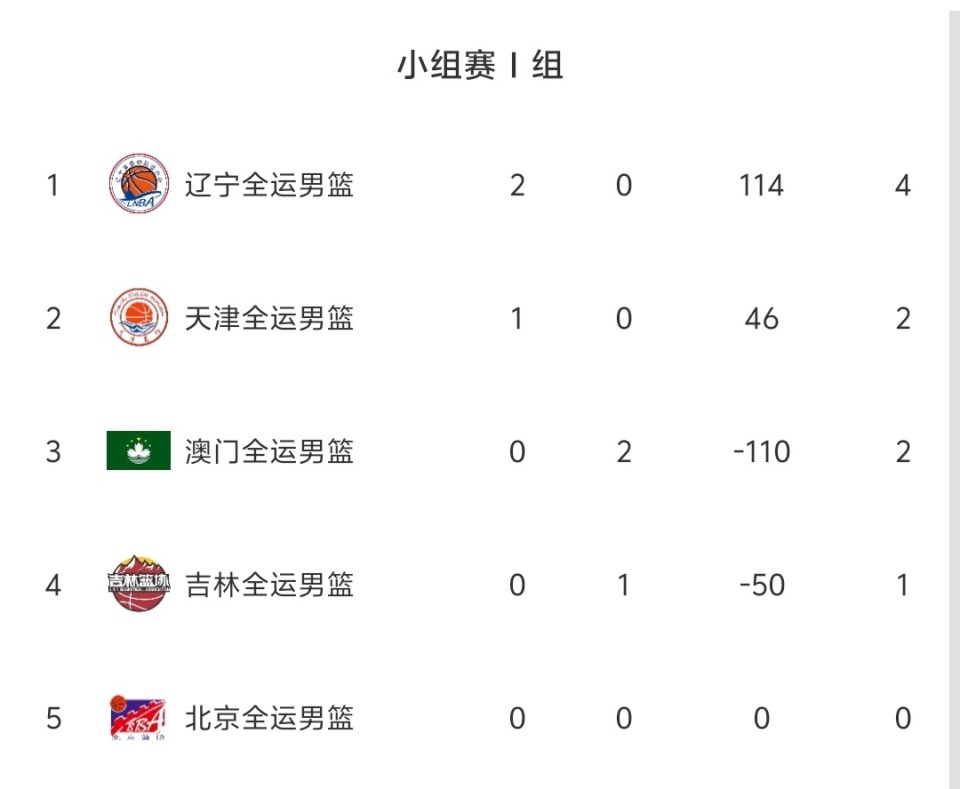This screenshot has height=789, width=960.
Task: Open 北京全运男篮 team name
Action: pos(269,718)
